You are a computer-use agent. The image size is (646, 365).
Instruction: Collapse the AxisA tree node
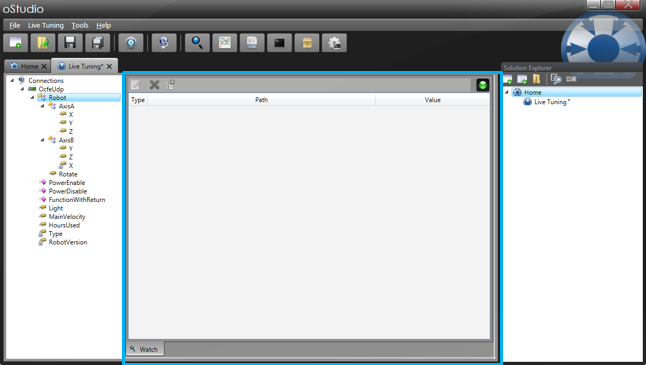coord(42,106)
